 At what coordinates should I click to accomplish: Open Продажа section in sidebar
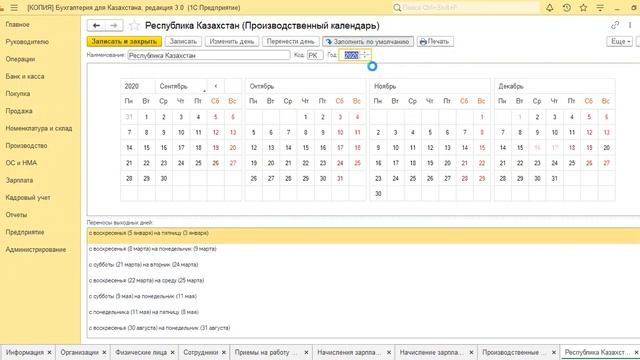tap(19, 111)
